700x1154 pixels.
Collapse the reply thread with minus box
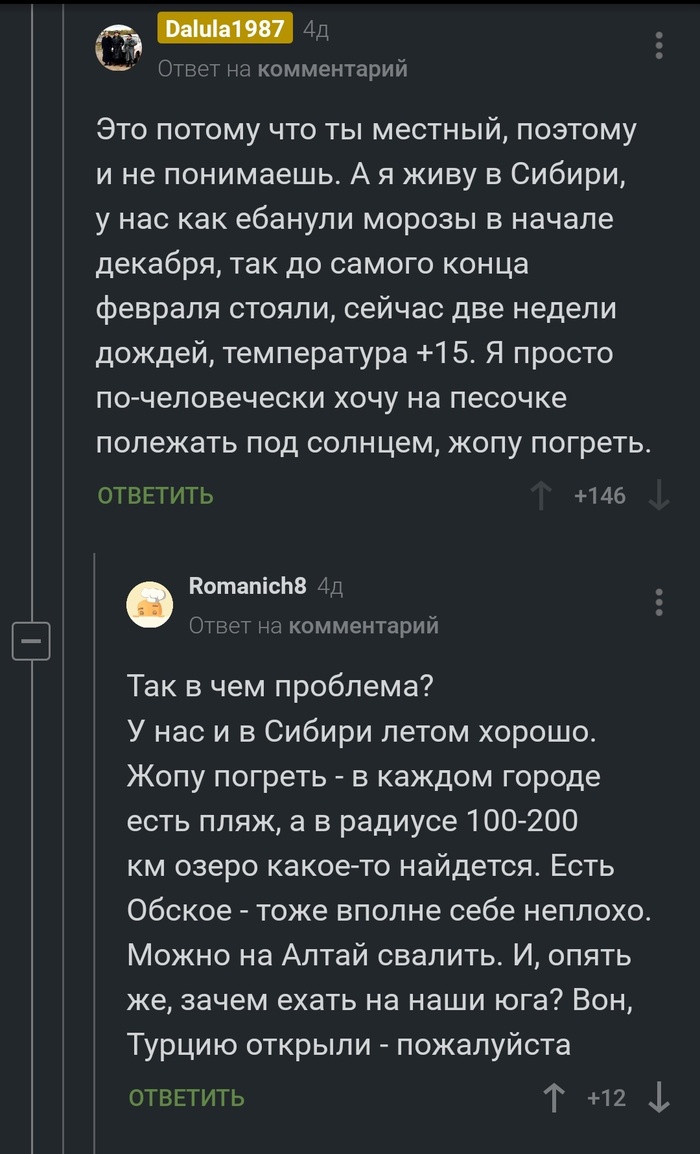point(31,639)
